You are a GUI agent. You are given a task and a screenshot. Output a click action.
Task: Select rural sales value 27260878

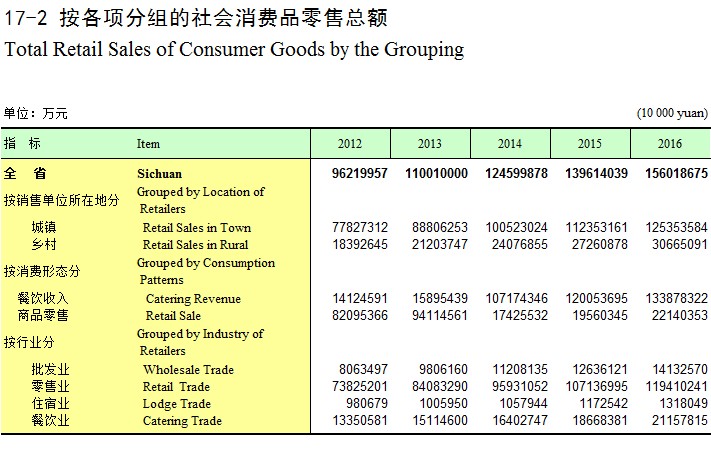tap(600, 244)
